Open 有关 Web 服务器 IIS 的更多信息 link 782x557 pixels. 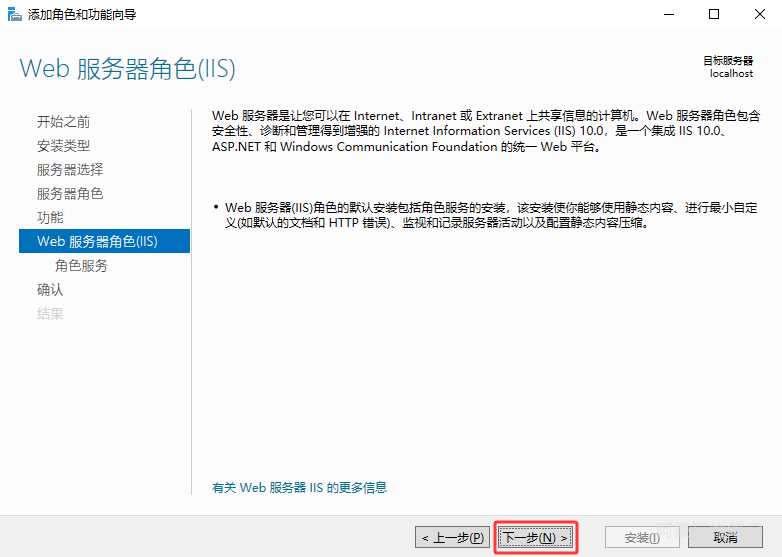(x=299, y=487)
